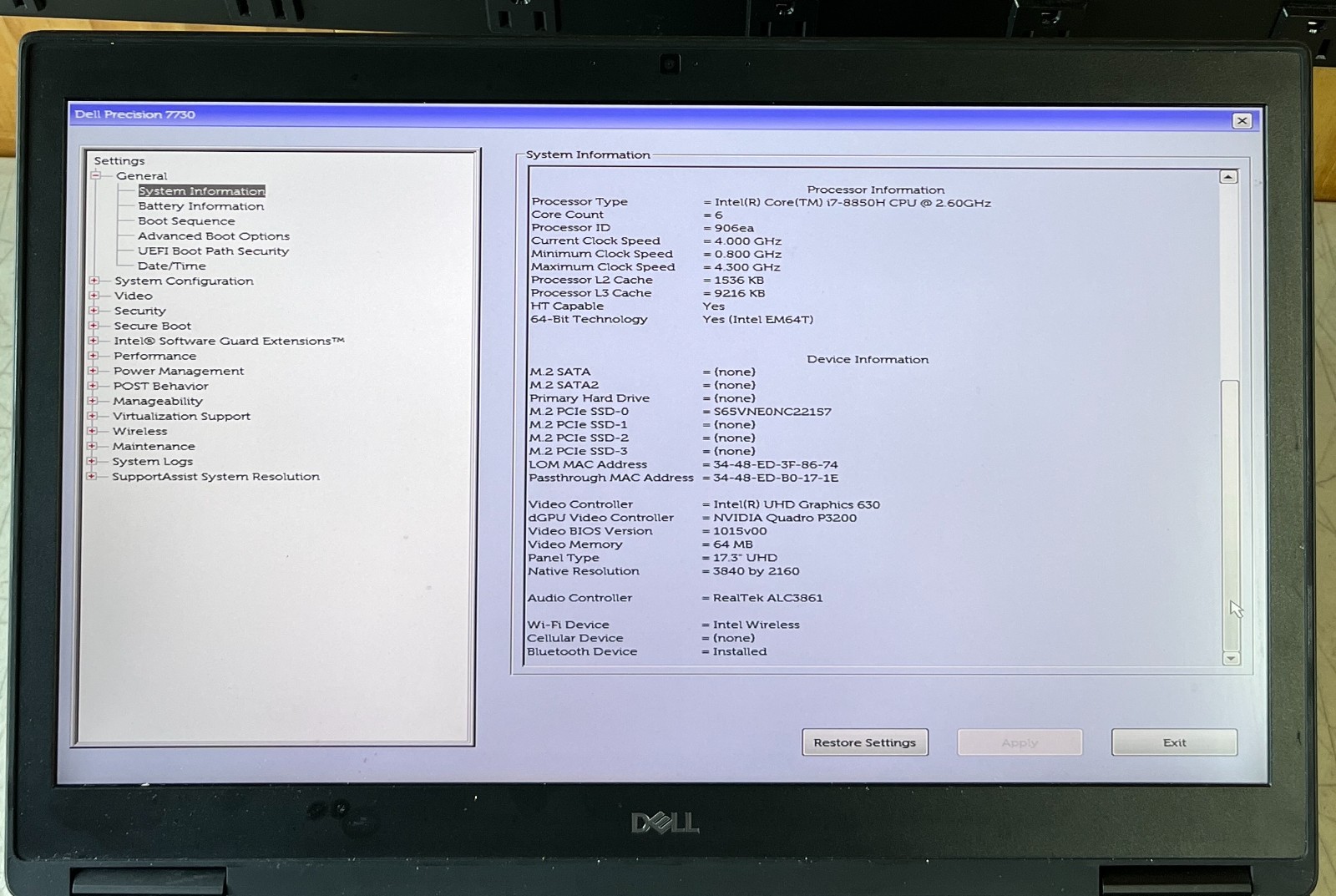The image size is (1336, 896).
Task: Click the Processor ID 906ea value
Action: pyautogui.click(x=734, y=229)
